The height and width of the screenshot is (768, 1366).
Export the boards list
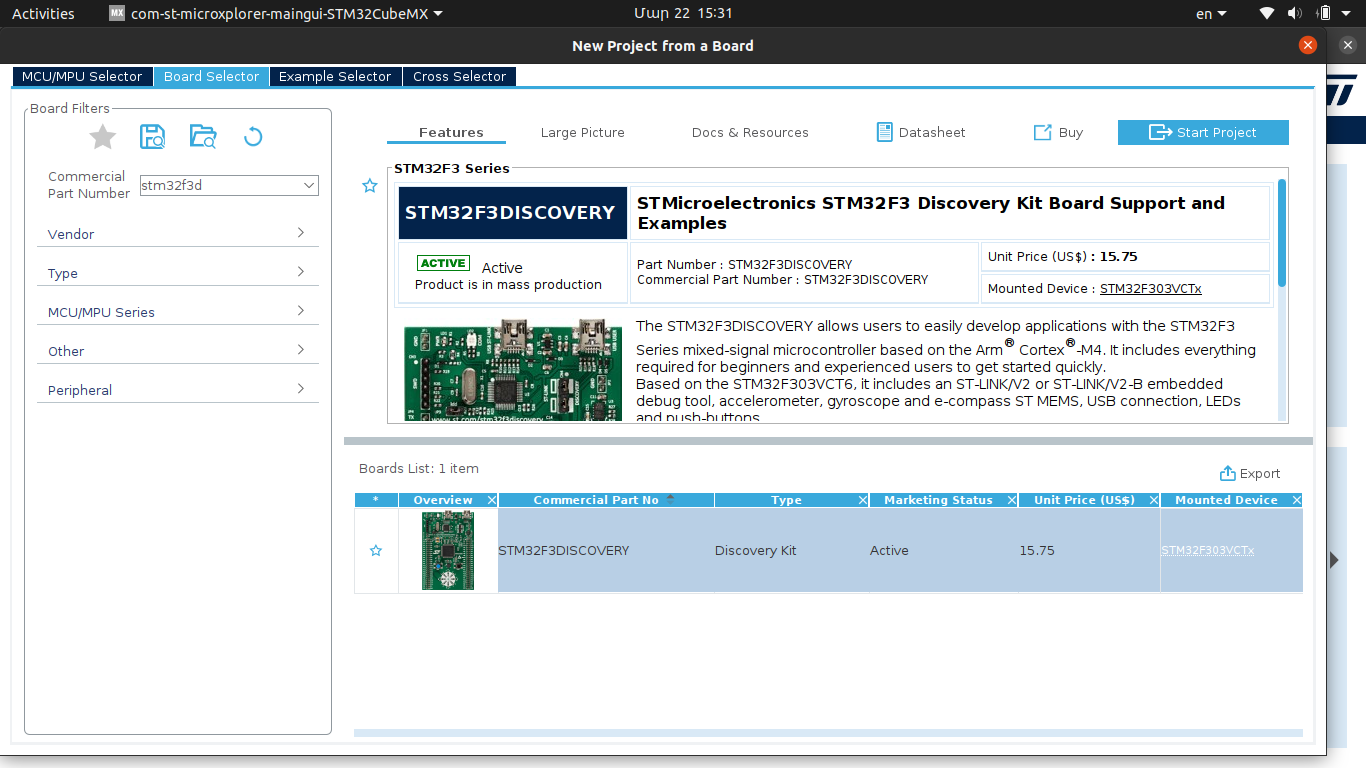pyautogui.click(x=1250, y=473)
